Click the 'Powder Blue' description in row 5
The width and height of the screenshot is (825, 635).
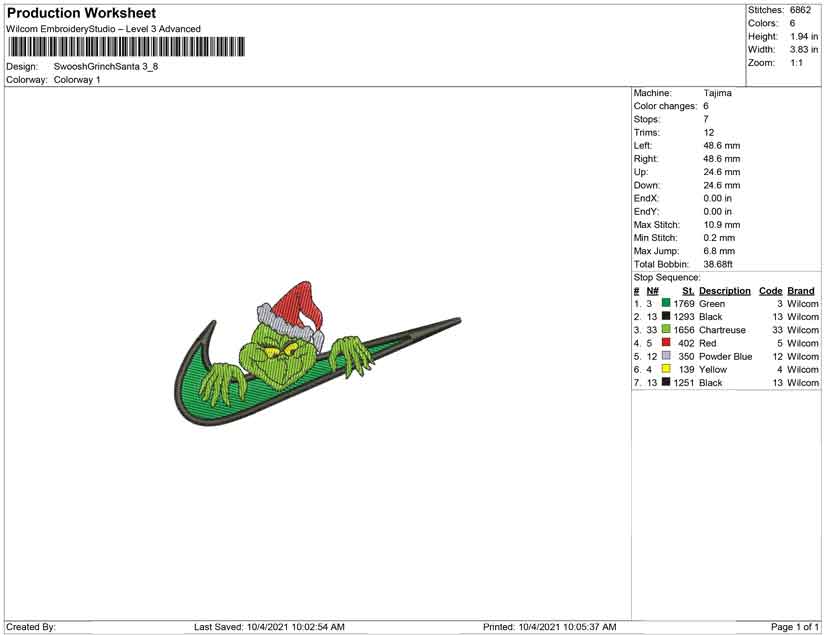coord(726,356)
